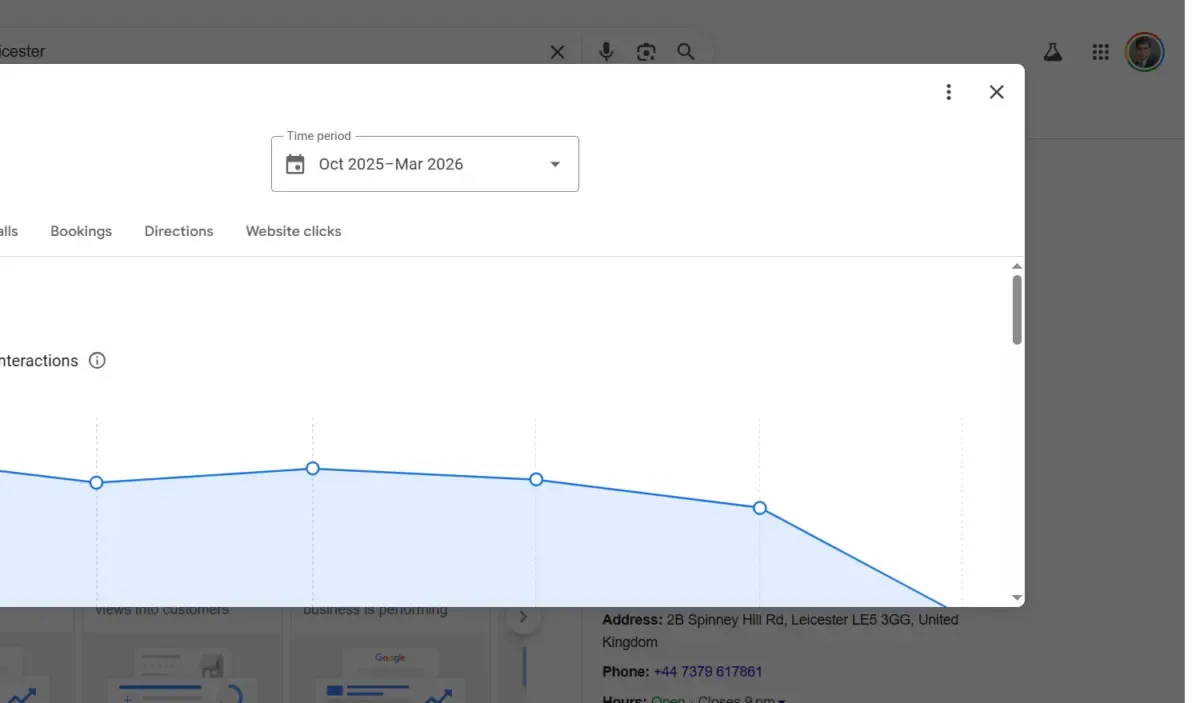The width and height of the screenshot is (1200, 703).
Task: Open the Google account profile picture
Action: [1144, 52]
